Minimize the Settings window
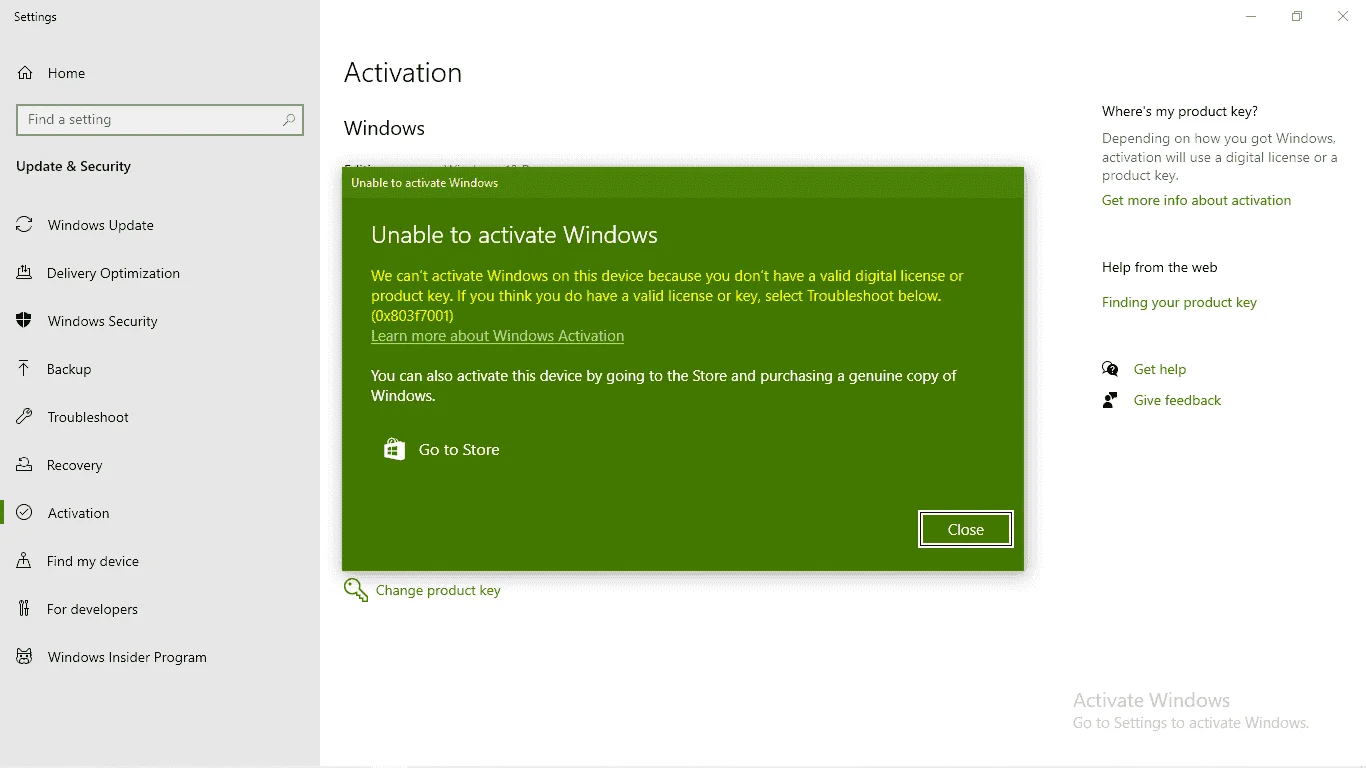The image size is (1366, 768). click(1251, 17)
